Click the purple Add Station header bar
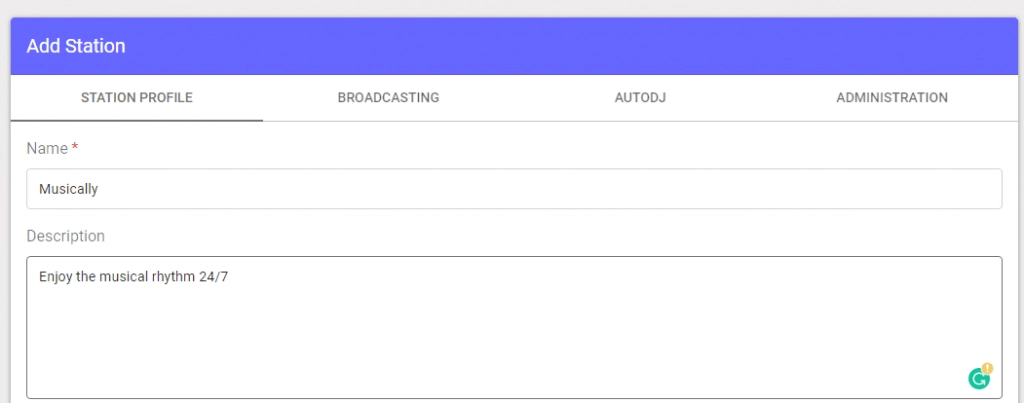The height and width of the screenshot is (403, 1024). pyautogui.click(x=514, y=46)
